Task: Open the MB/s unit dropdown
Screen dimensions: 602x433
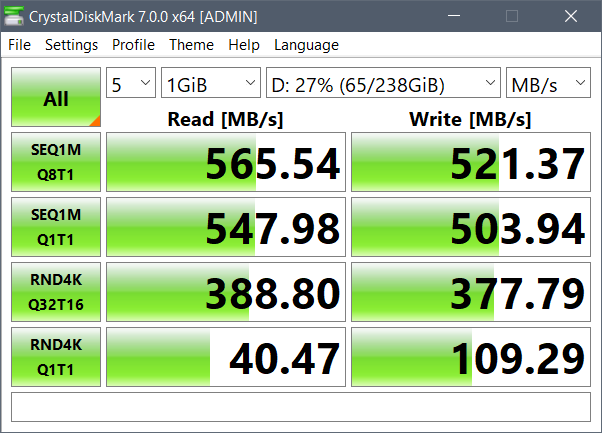Action: tap(548, 83)
